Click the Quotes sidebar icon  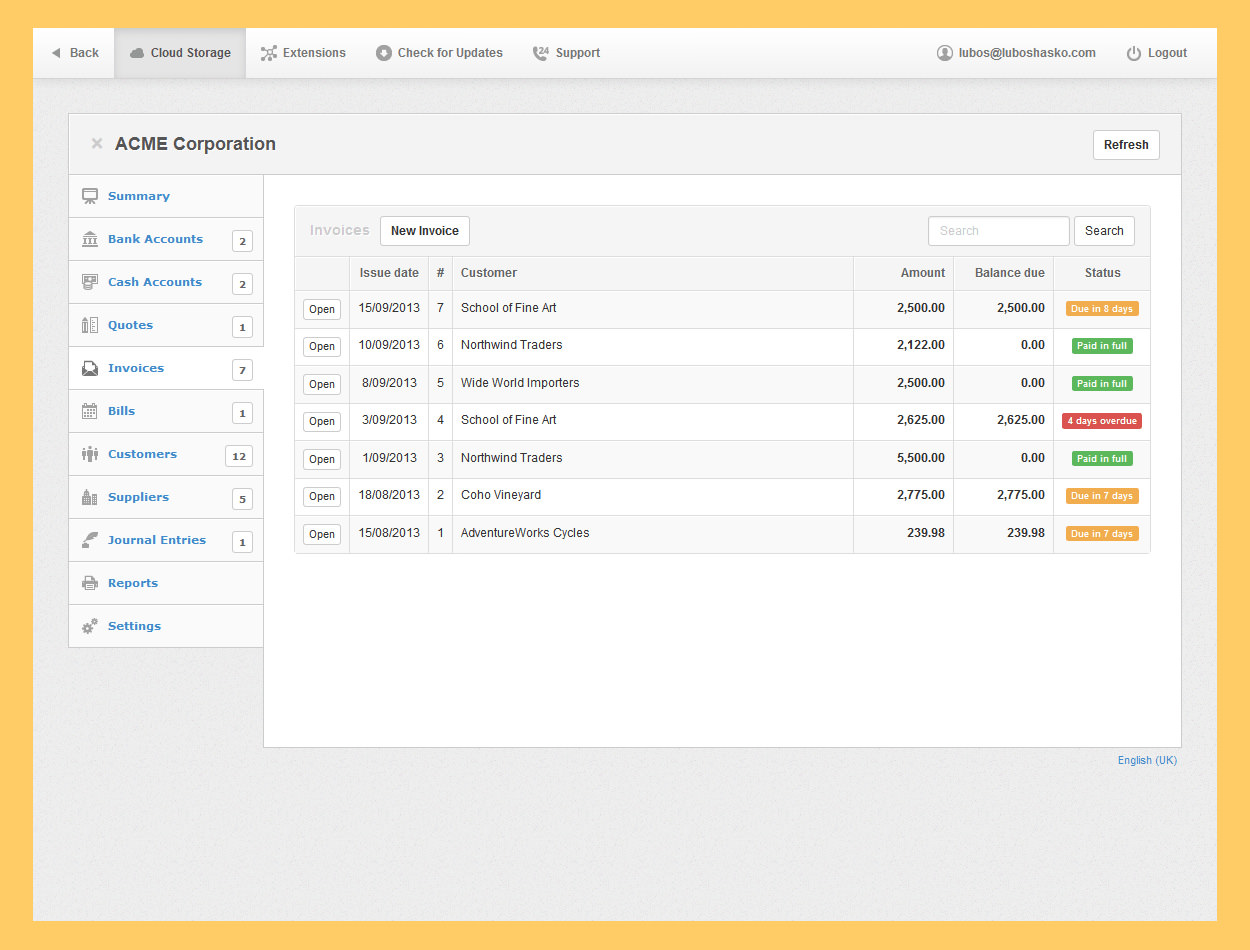coord(90,325)
